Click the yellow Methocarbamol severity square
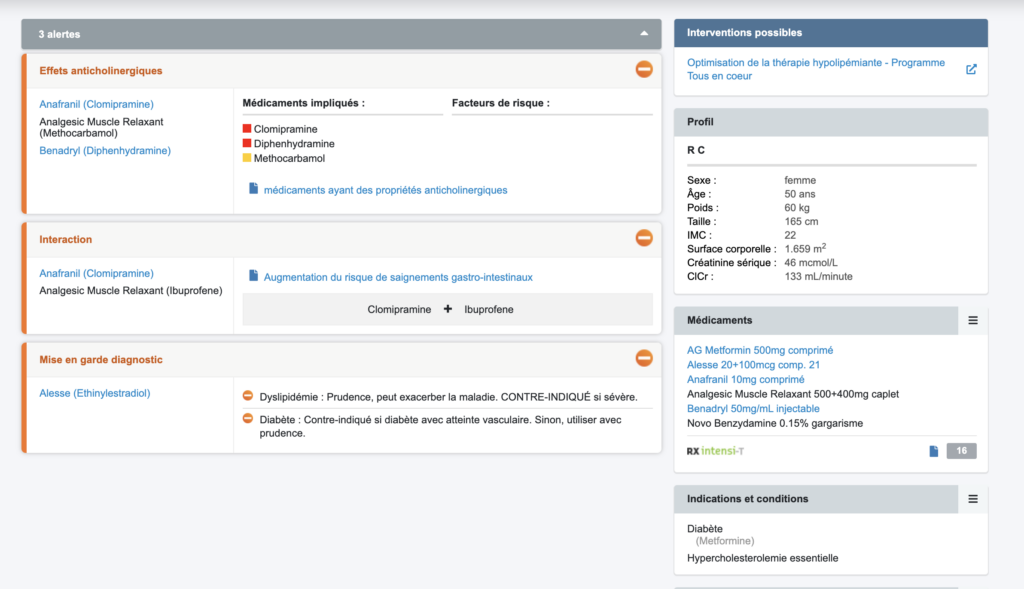Screen dimensions: 1024x589 tap(247, 157)
